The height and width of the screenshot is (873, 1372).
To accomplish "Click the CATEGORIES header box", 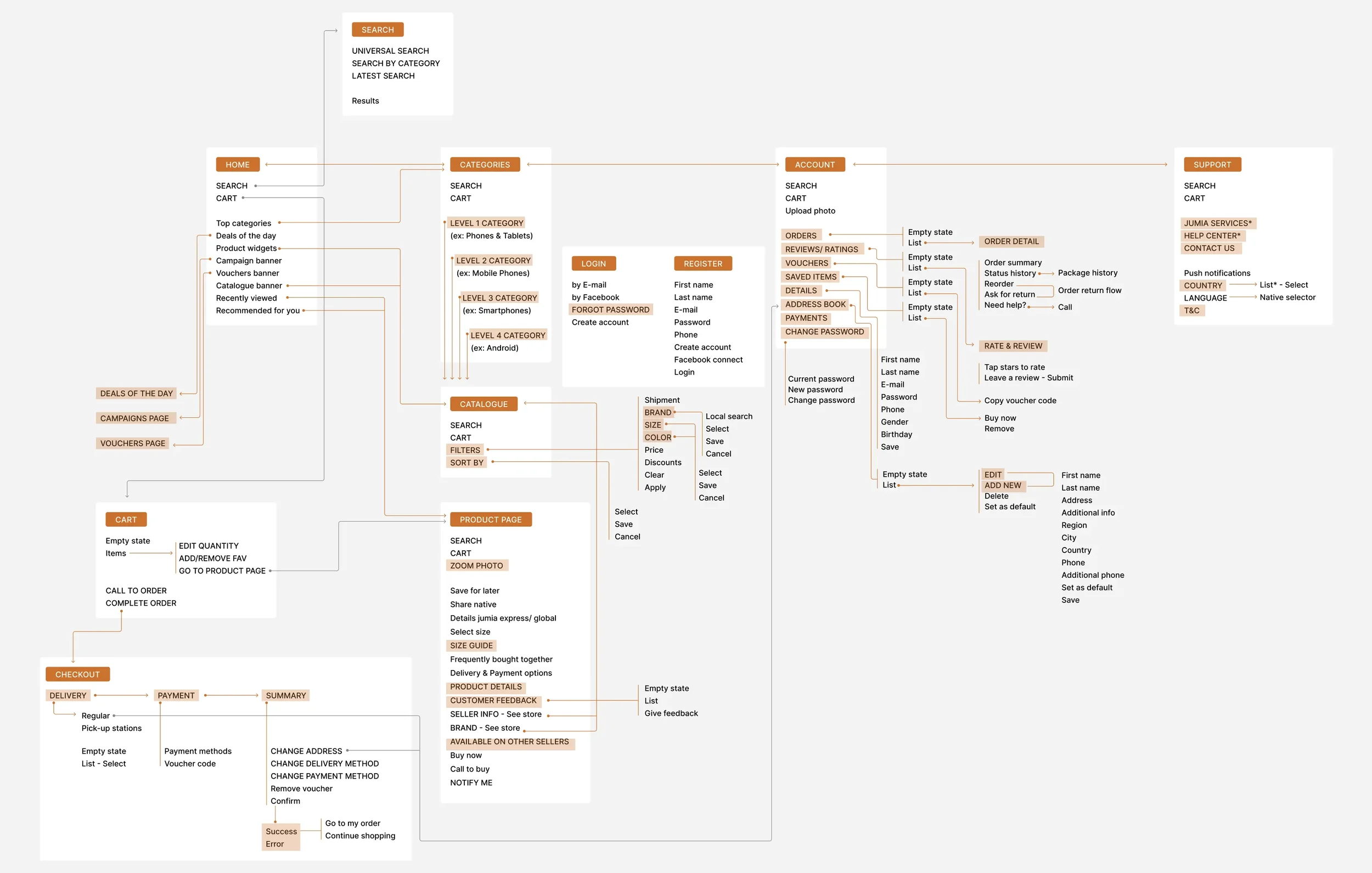I will click(484, 165).
